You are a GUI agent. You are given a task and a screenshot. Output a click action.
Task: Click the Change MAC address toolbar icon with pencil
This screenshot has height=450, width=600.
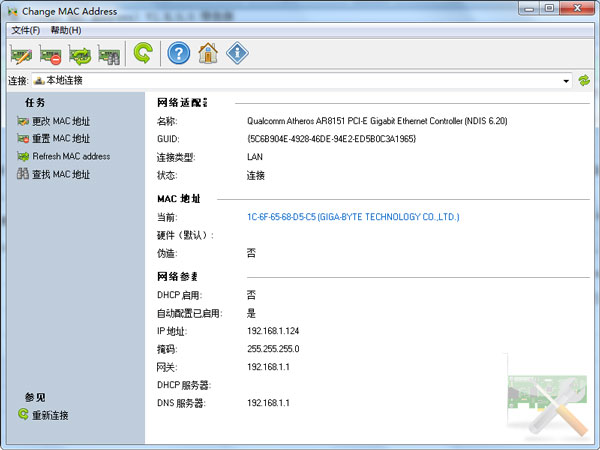tap(21, 55)
